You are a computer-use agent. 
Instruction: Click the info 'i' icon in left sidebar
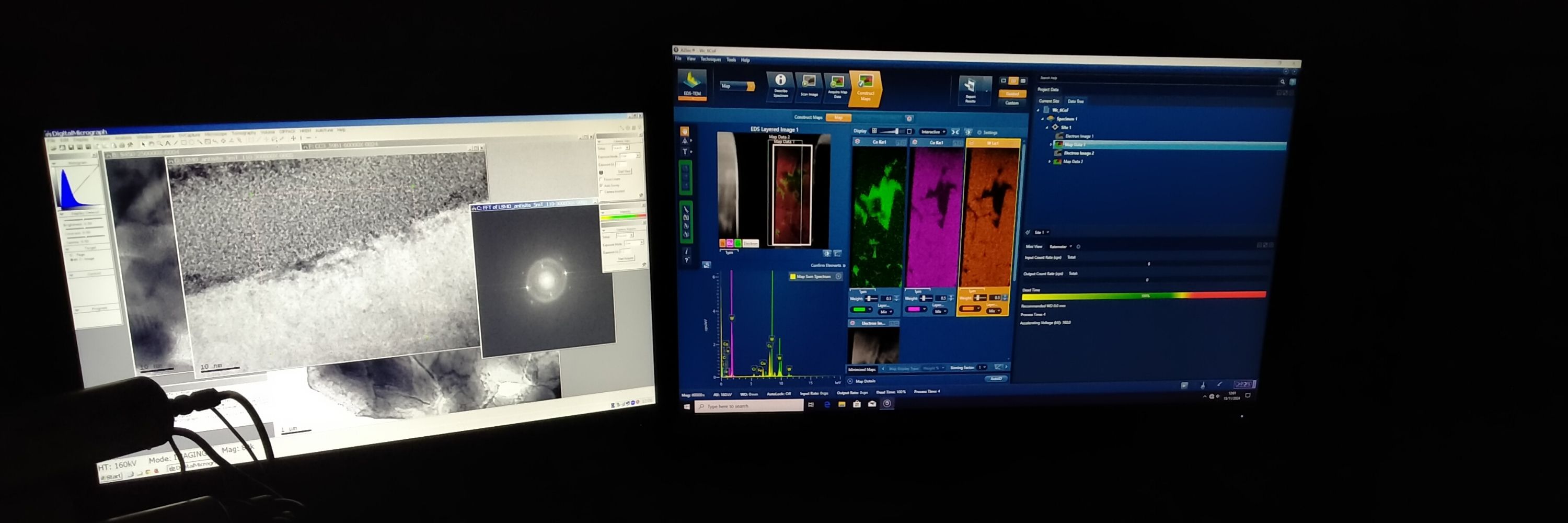click(x=687, y=251)
